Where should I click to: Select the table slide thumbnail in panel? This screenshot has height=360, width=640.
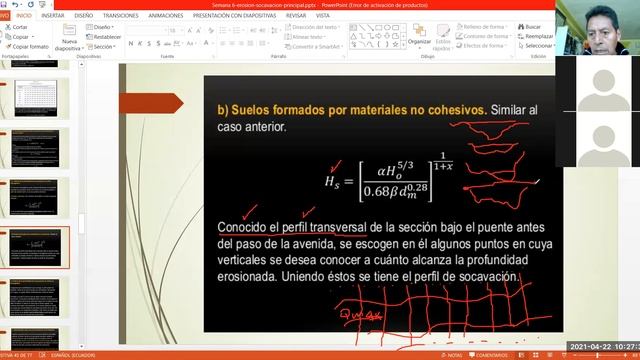coord(36,98)
